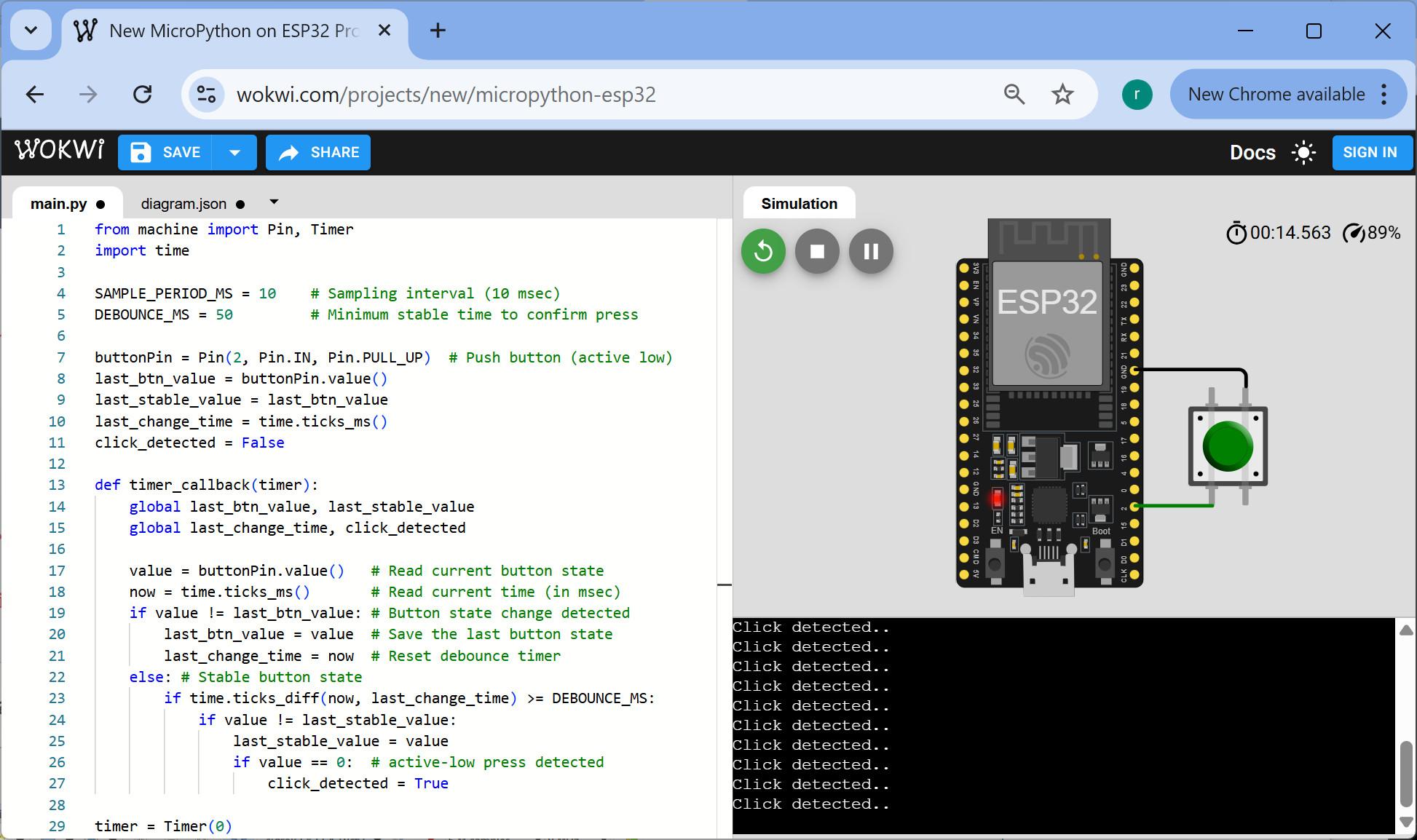The height and width of the screenshot is (840, 1417).
Task: Minimize the Chrome window
Action: (1245, 31)
